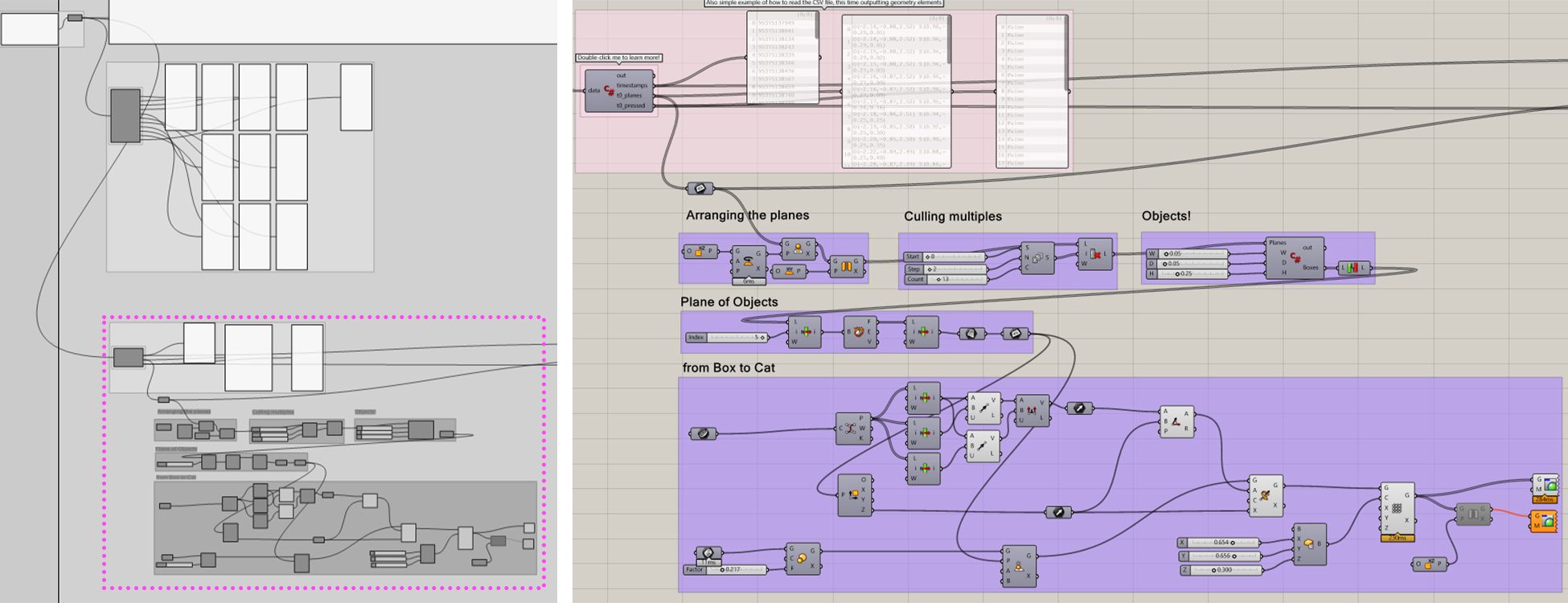Click the Cull Index component with red X
The image size is (1568, 603).
point(1094,254)
